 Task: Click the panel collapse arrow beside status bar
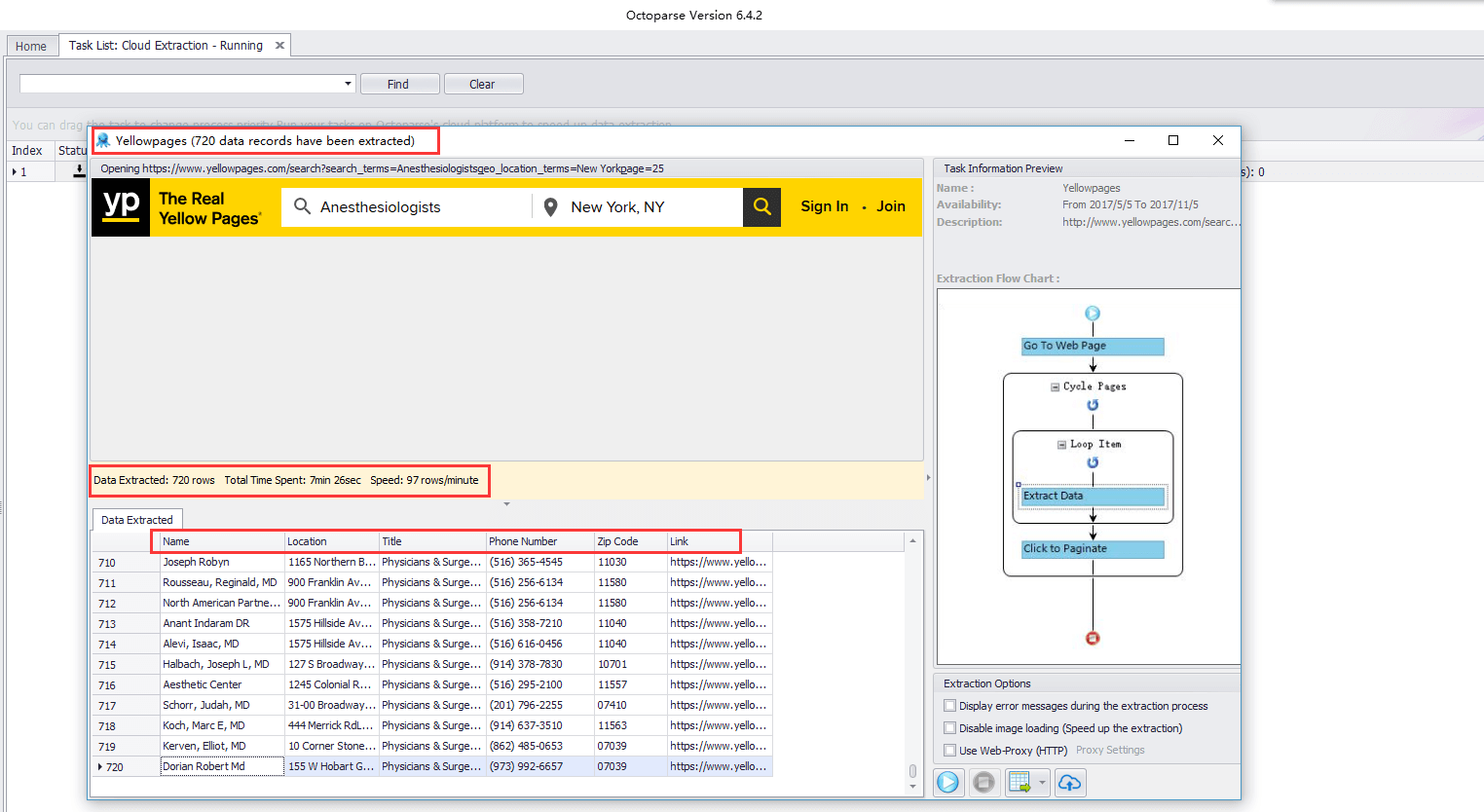click(928, 477)
